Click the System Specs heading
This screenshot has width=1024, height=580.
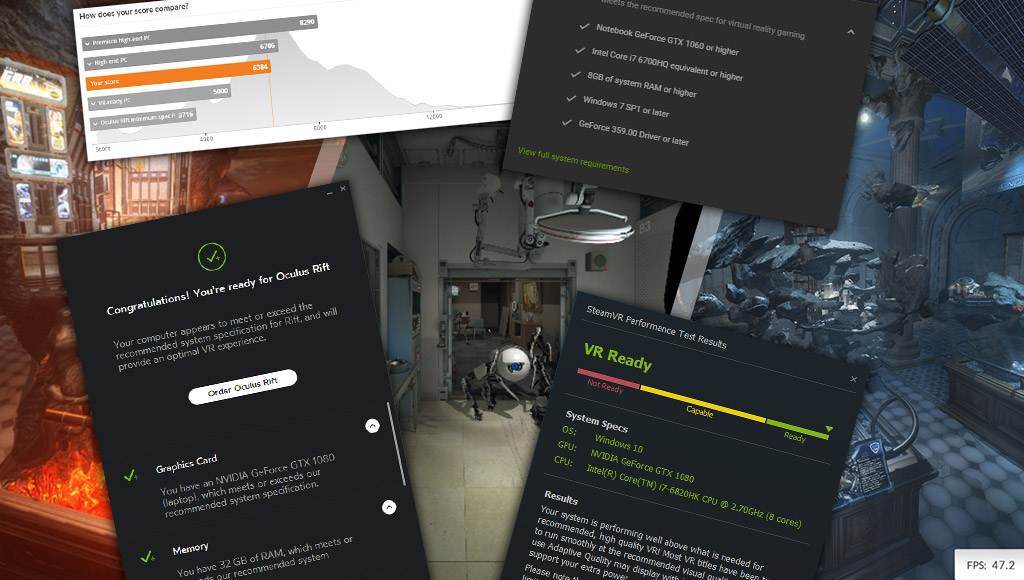[596, 422]
